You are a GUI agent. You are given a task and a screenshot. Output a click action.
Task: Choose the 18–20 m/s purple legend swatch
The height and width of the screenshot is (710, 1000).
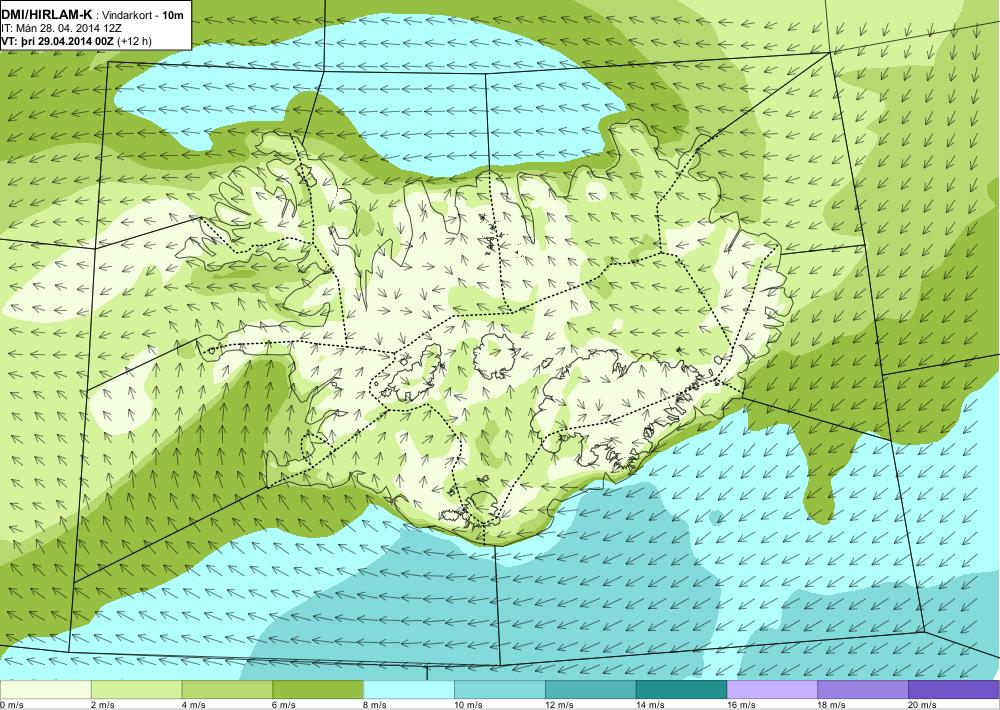864,690
